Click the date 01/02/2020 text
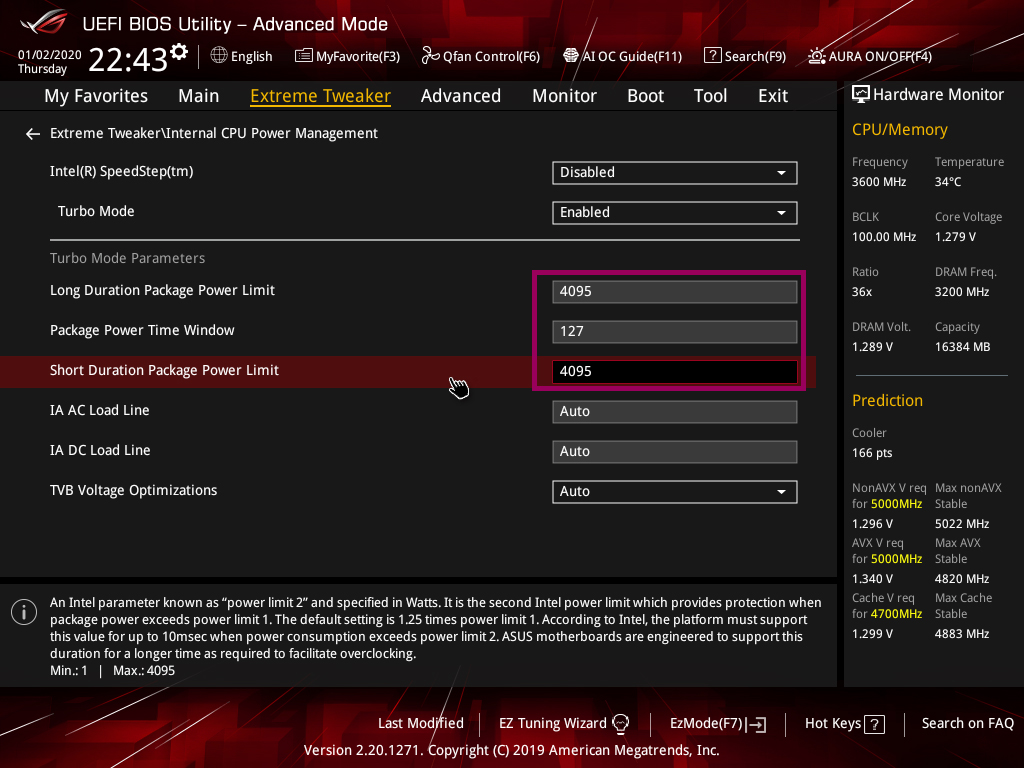The image size is (1024, 768). tap(50, 55)
